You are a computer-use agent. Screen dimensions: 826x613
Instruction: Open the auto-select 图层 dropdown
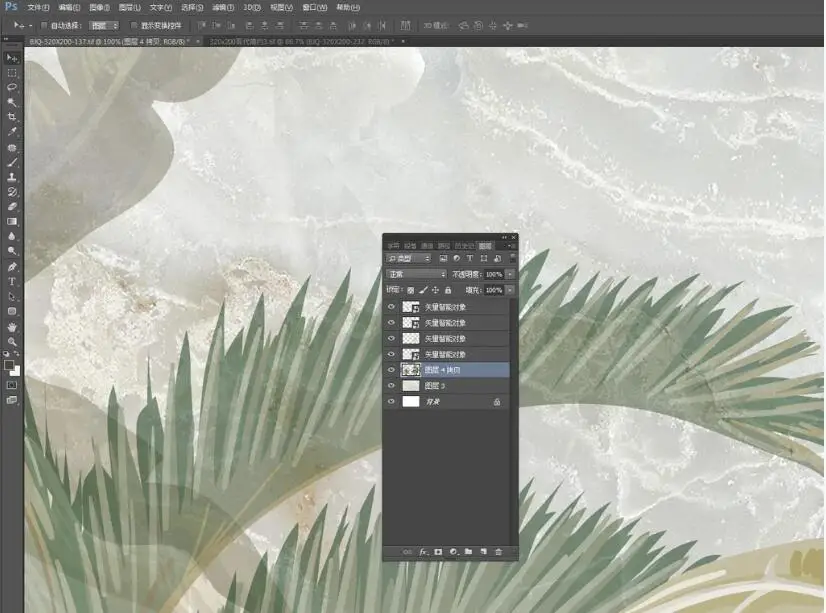[104, 25]
